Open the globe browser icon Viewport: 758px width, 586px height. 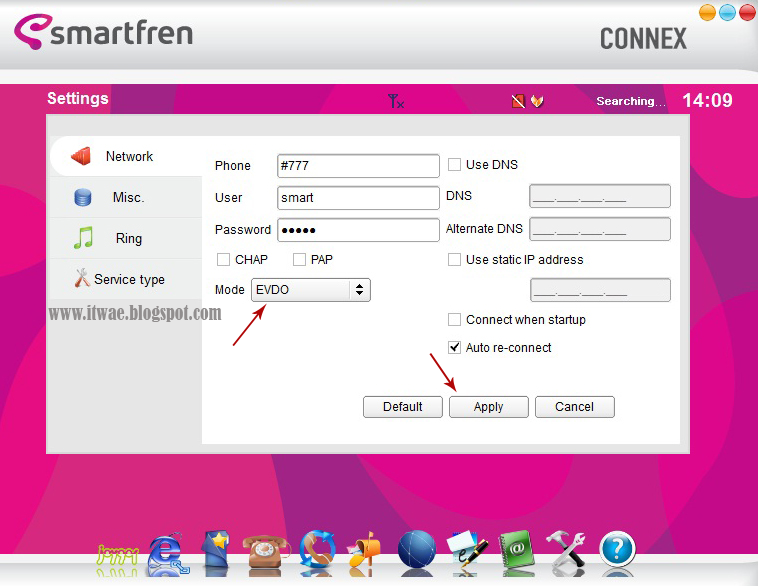[x=416, y=549]
